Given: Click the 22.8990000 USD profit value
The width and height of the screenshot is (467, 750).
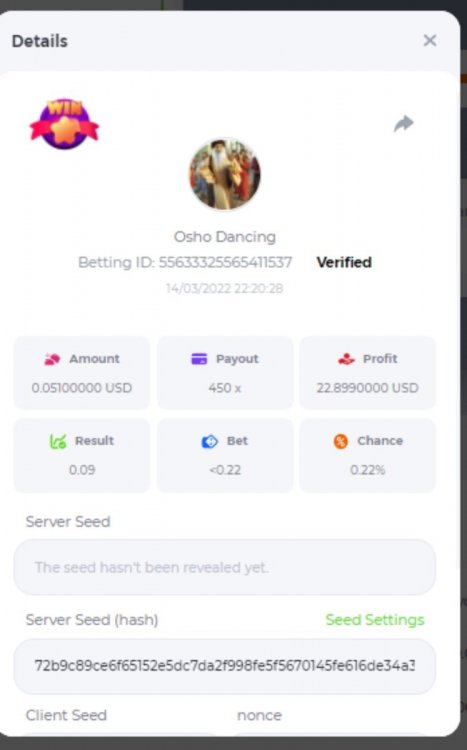Looking at the screenshot, I should 367,387.
